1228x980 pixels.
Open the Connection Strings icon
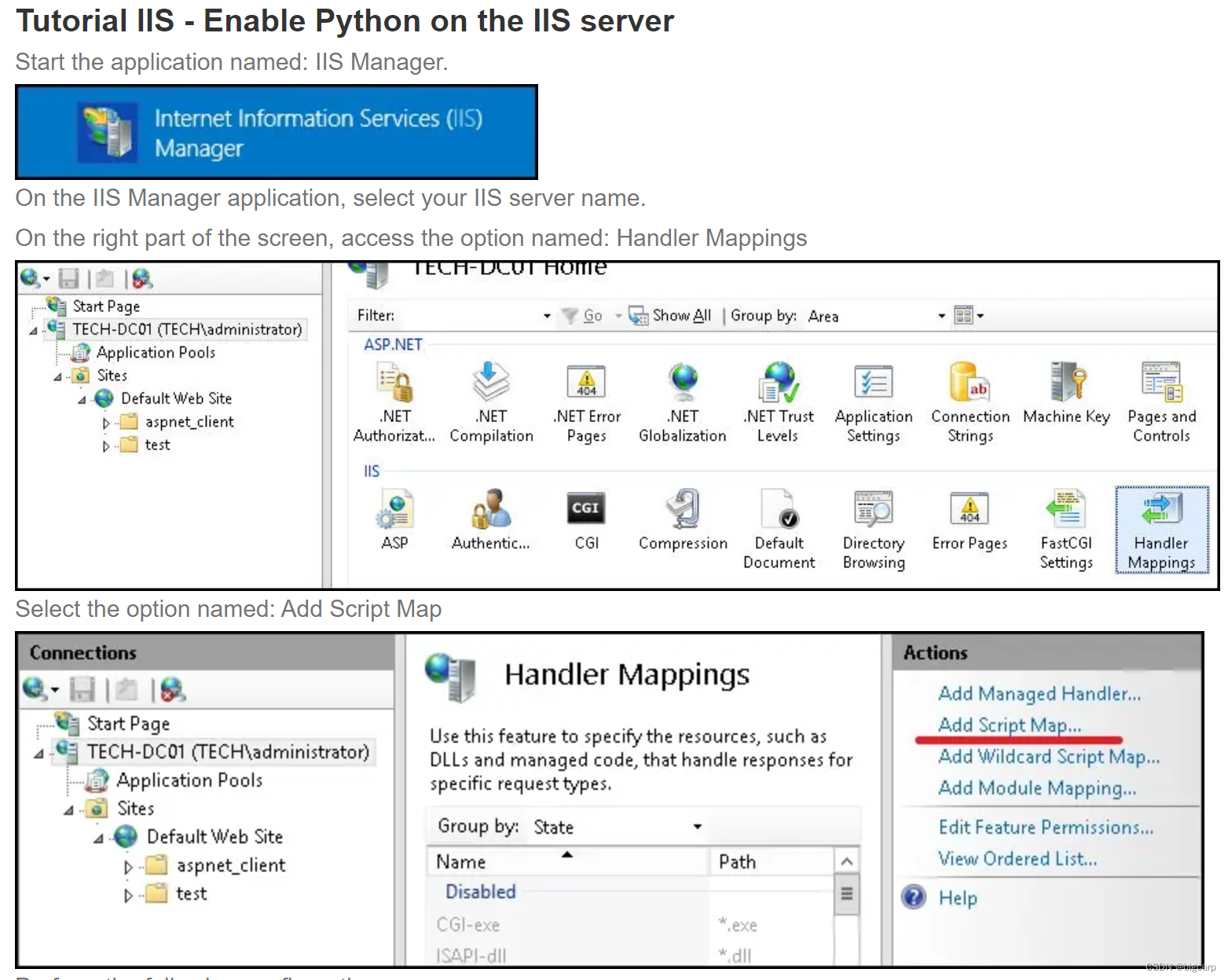click(x=970, y=403)
